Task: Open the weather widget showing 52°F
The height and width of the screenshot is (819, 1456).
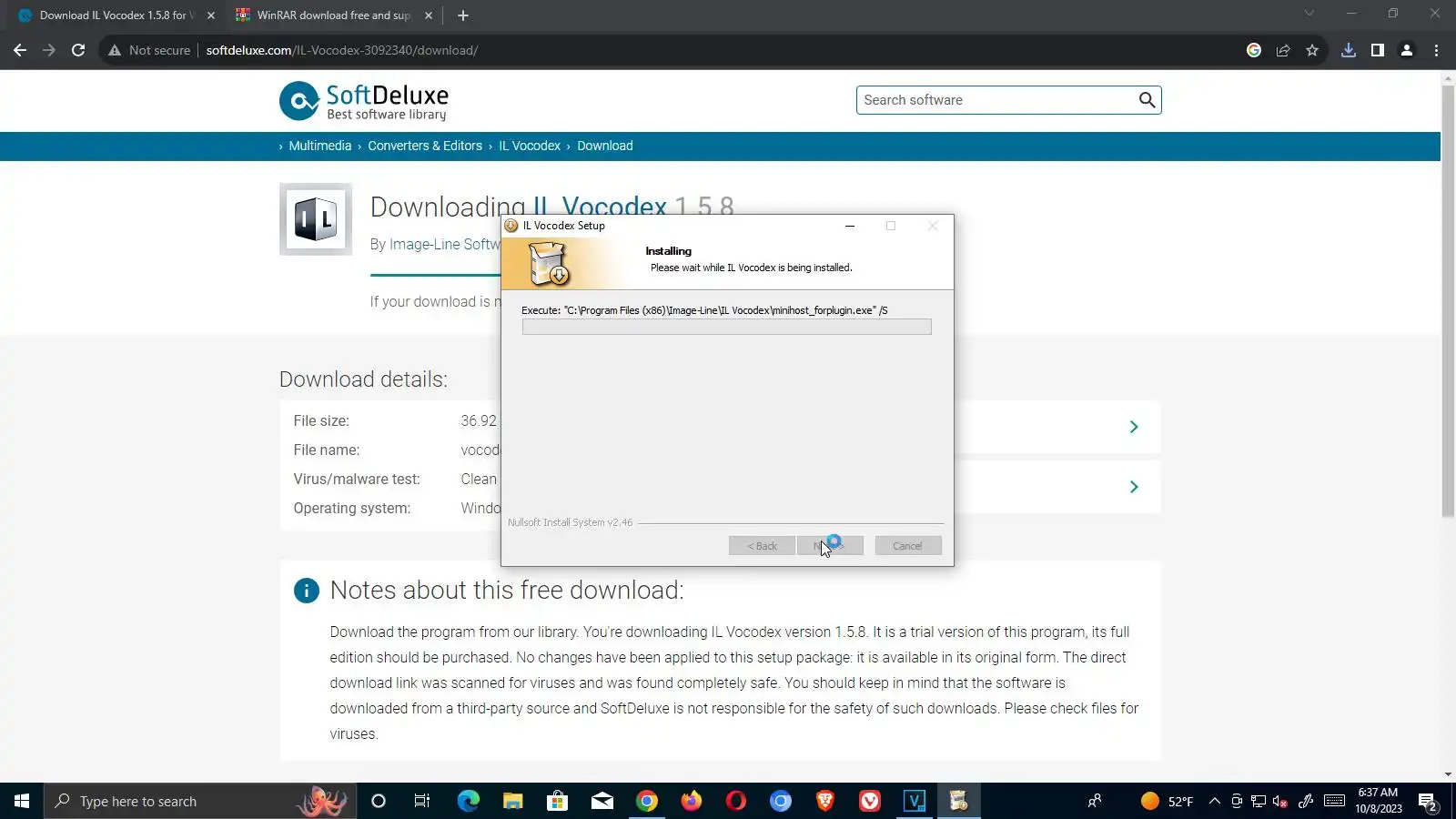Action: pyautogui.click(x=1167, y=801)
